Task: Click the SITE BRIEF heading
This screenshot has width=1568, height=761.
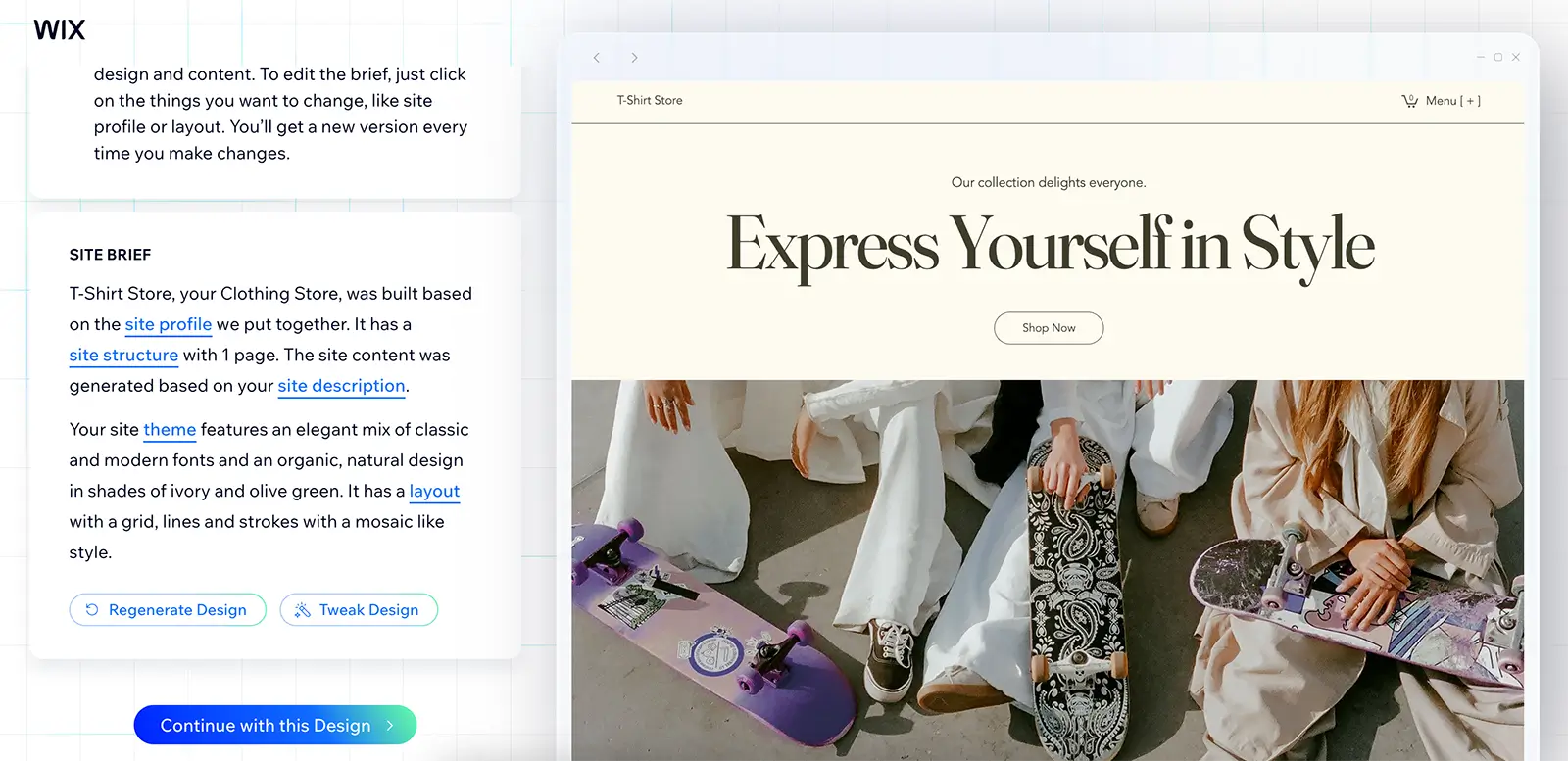Action: (110, 255)
